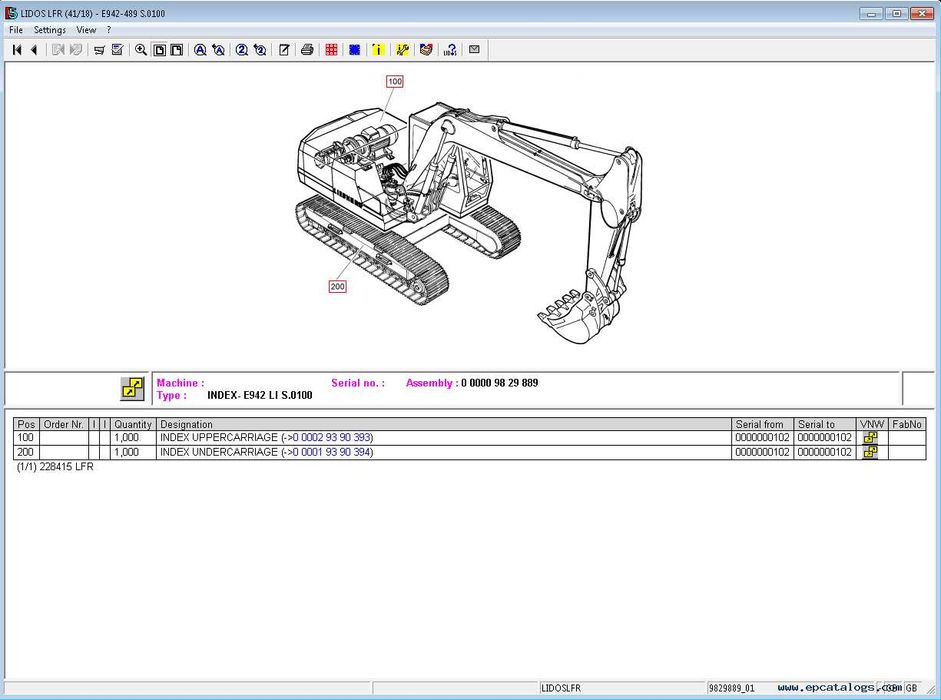Follow uppercarriage link 0 0002 93 90 393
The height and width of the screenshot is (700, 941).
click(331, 438)
